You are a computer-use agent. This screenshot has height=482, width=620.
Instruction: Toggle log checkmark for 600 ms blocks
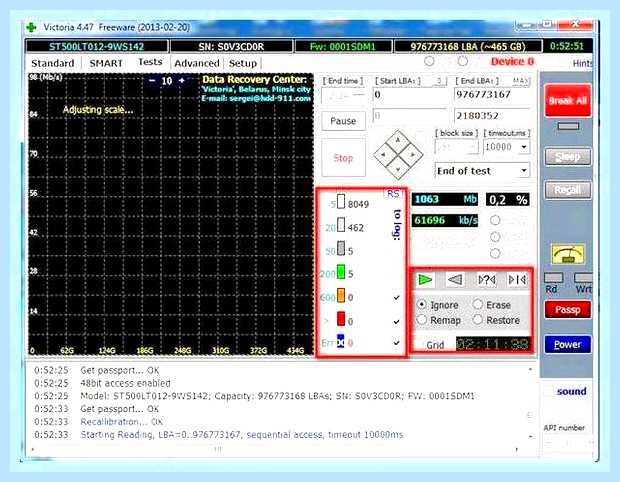pyautogui.click(x=396, y=297)
